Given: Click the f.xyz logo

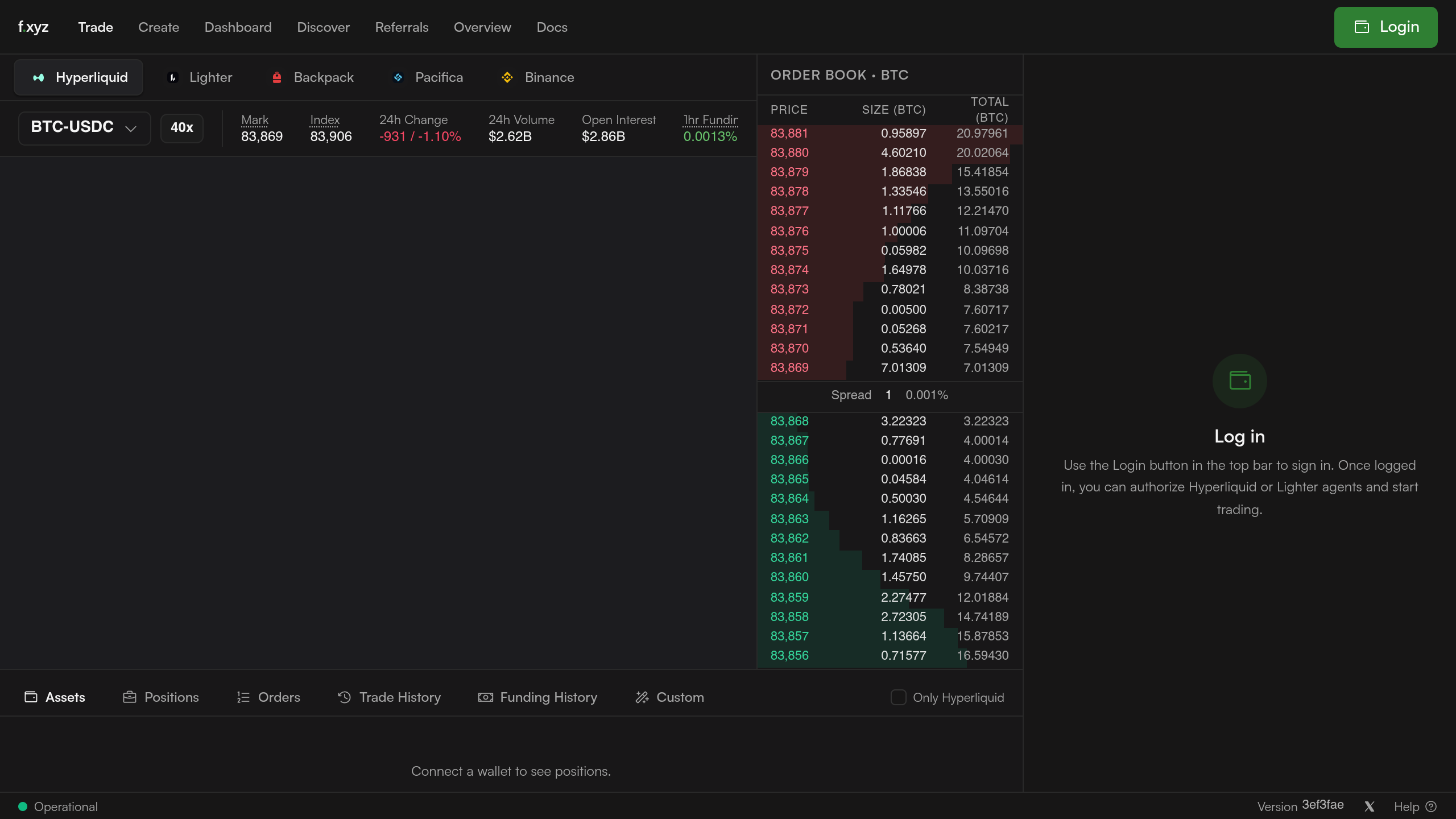Looking at the screenshot, I should click(x=33, y=27).
